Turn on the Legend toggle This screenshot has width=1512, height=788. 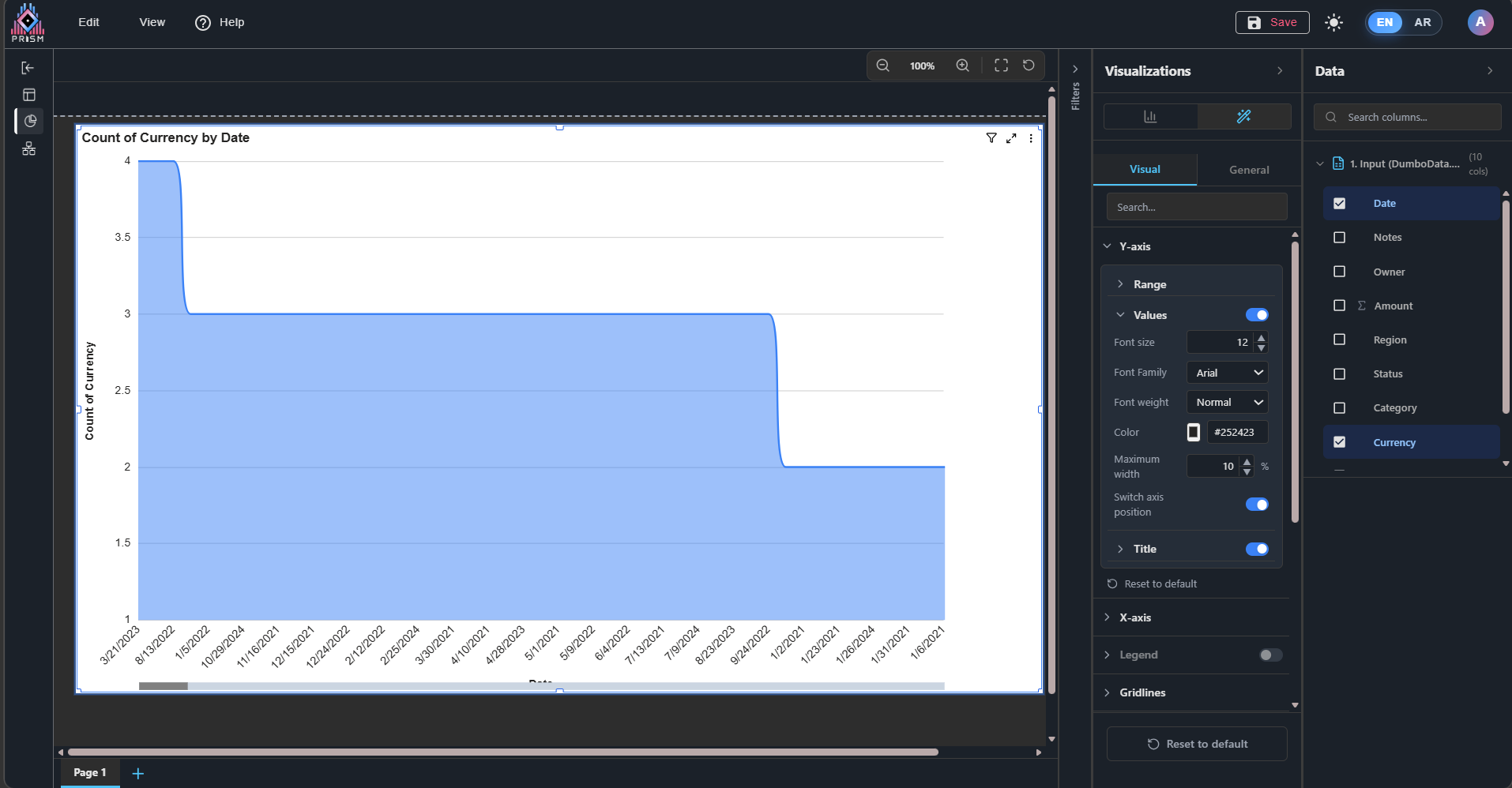click(1270, 655)
